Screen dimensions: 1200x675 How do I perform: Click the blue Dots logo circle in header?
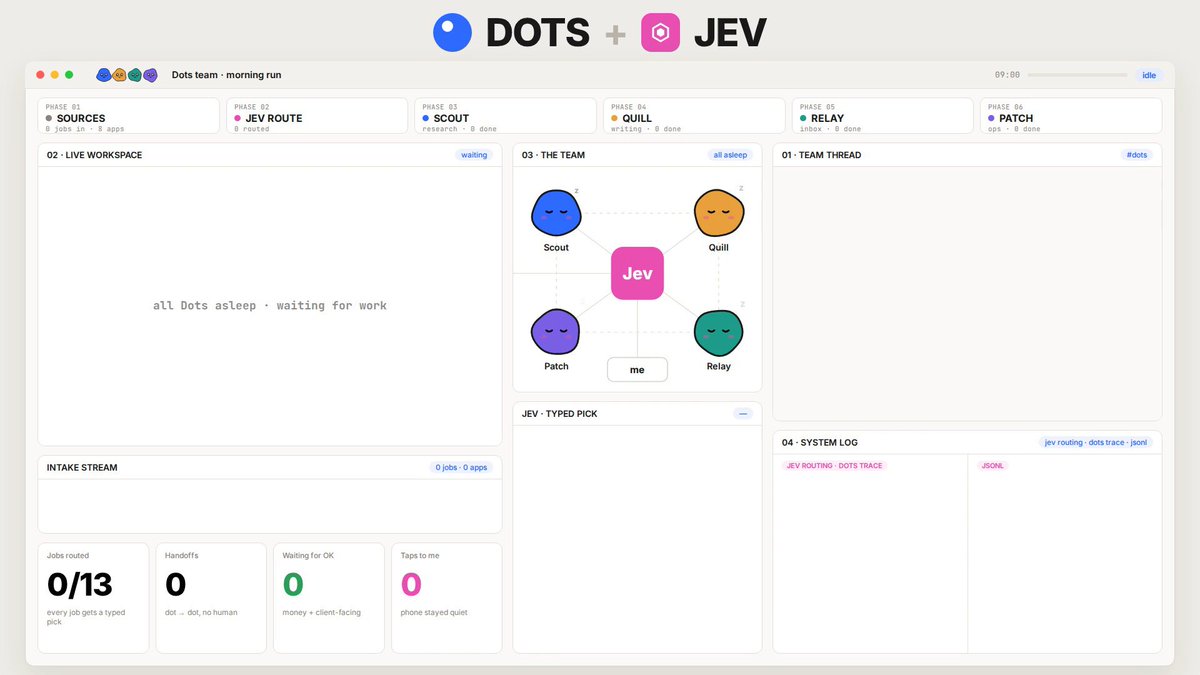click(452, 32)
